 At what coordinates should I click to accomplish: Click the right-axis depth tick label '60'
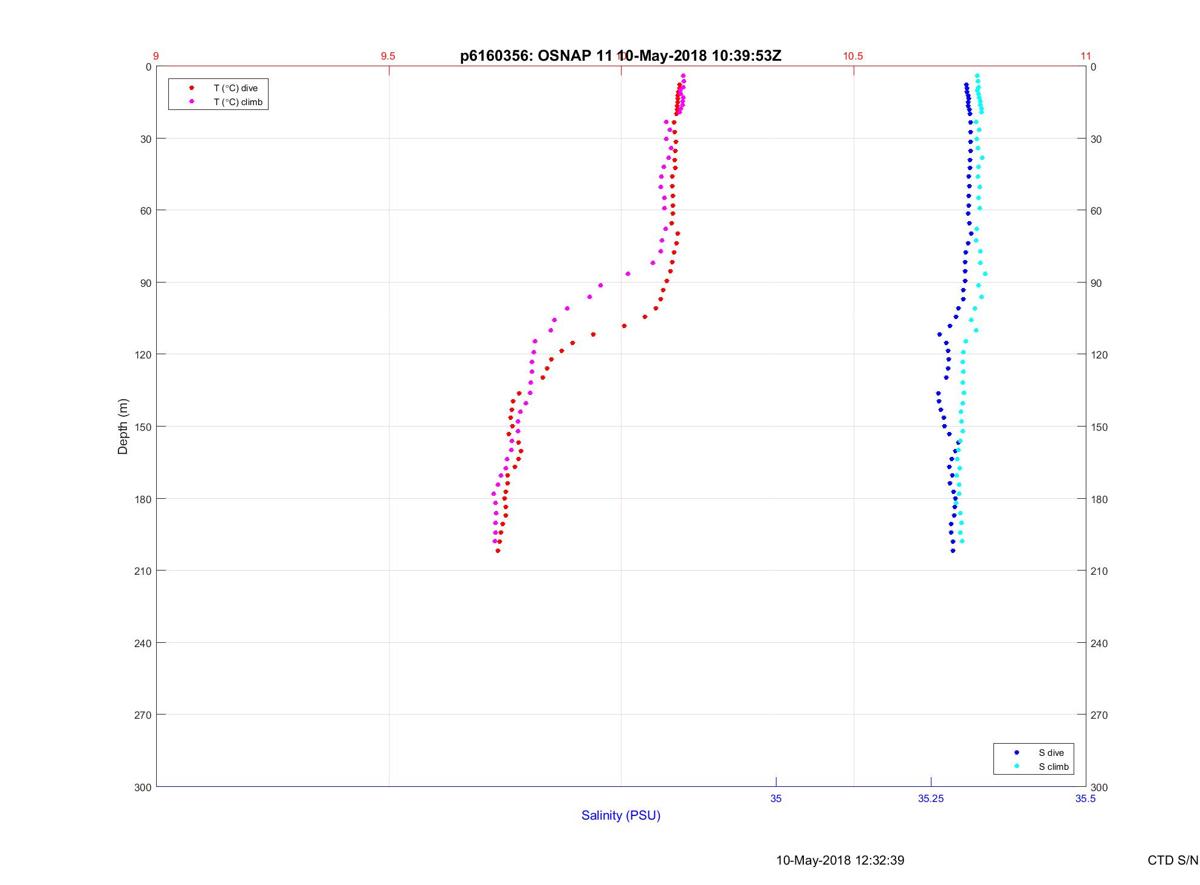(1097, 211)
